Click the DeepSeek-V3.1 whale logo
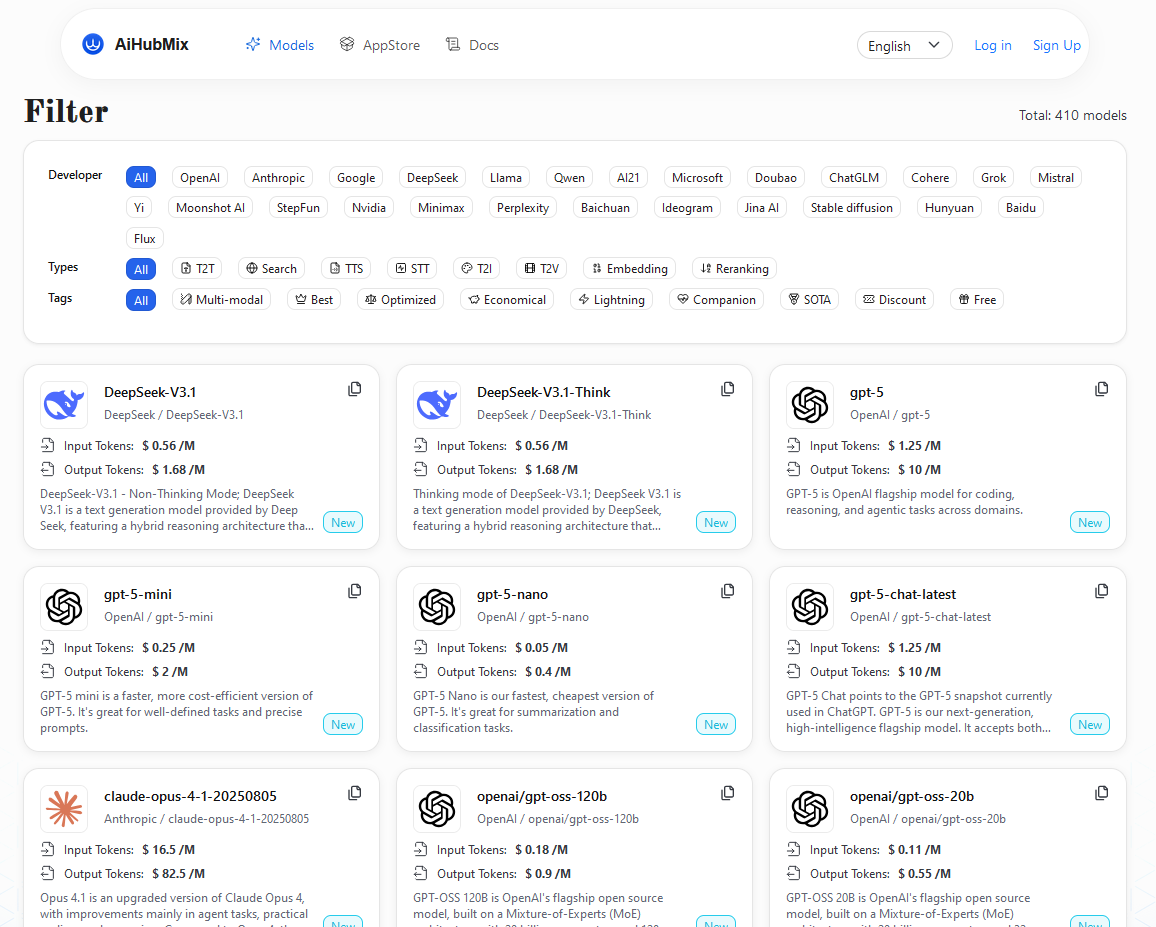Viewport: 1156px width, 927px height. tap(64, 404)
